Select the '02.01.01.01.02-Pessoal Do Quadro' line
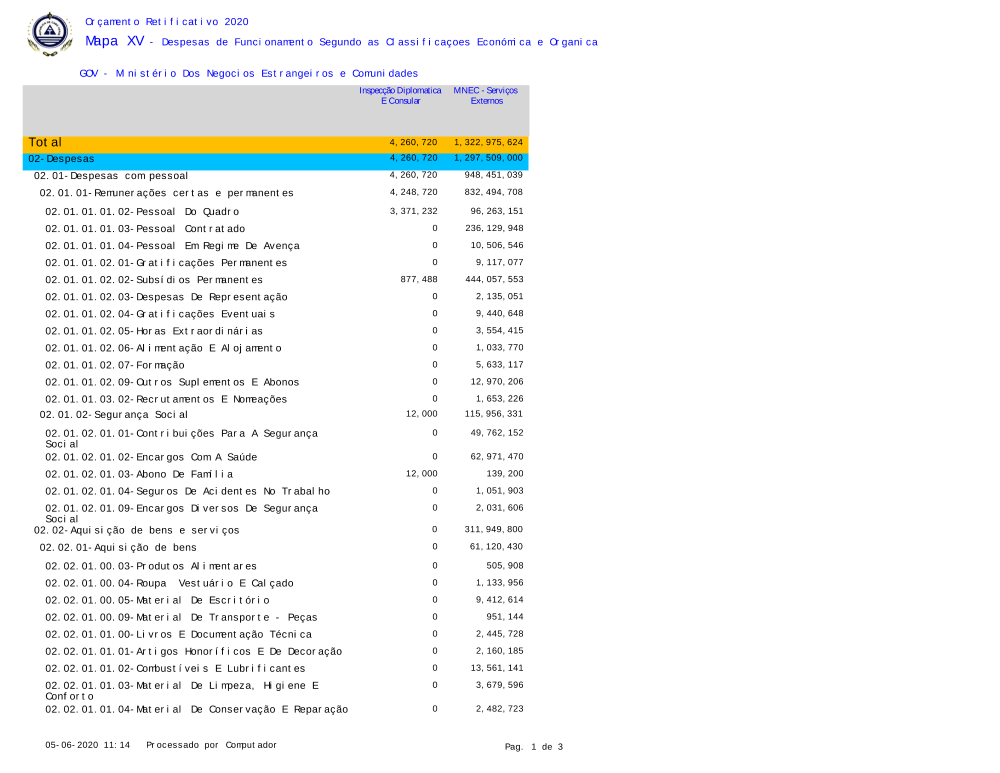 (142, 212)
